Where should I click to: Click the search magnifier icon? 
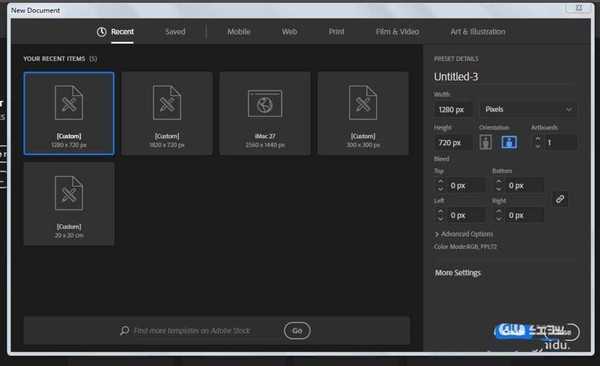tap(124, 330)
